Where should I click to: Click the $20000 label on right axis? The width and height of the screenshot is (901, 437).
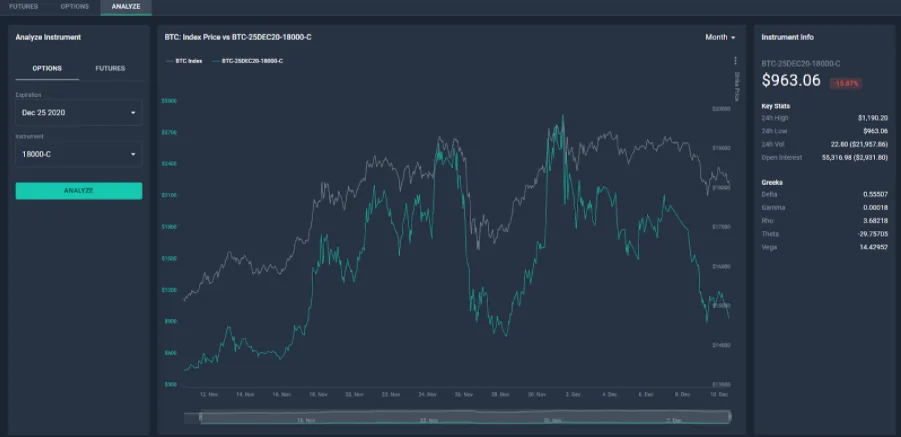point(721,109)
